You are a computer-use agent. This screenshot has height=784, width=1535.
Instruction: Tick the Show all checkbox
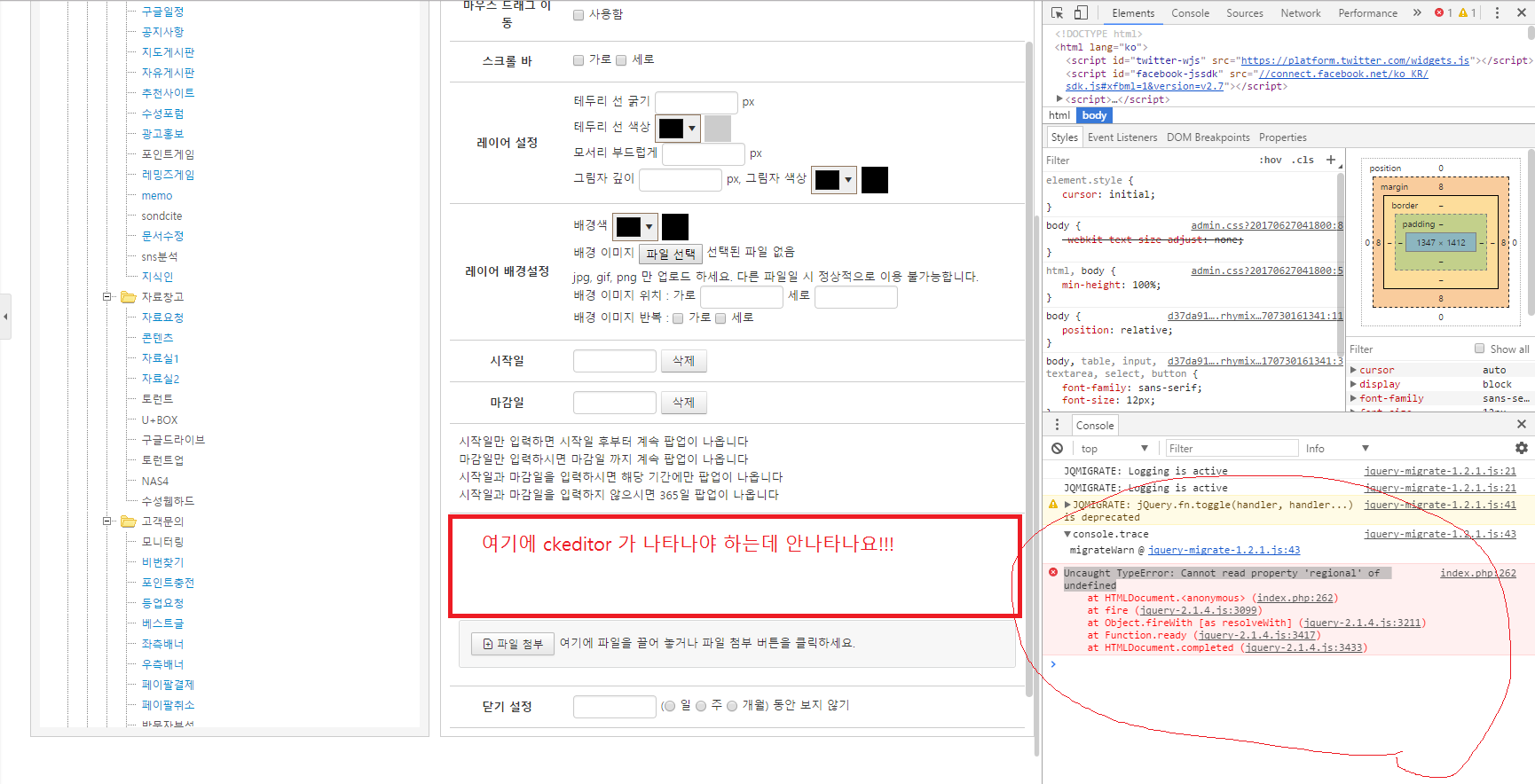point(1479,349)
